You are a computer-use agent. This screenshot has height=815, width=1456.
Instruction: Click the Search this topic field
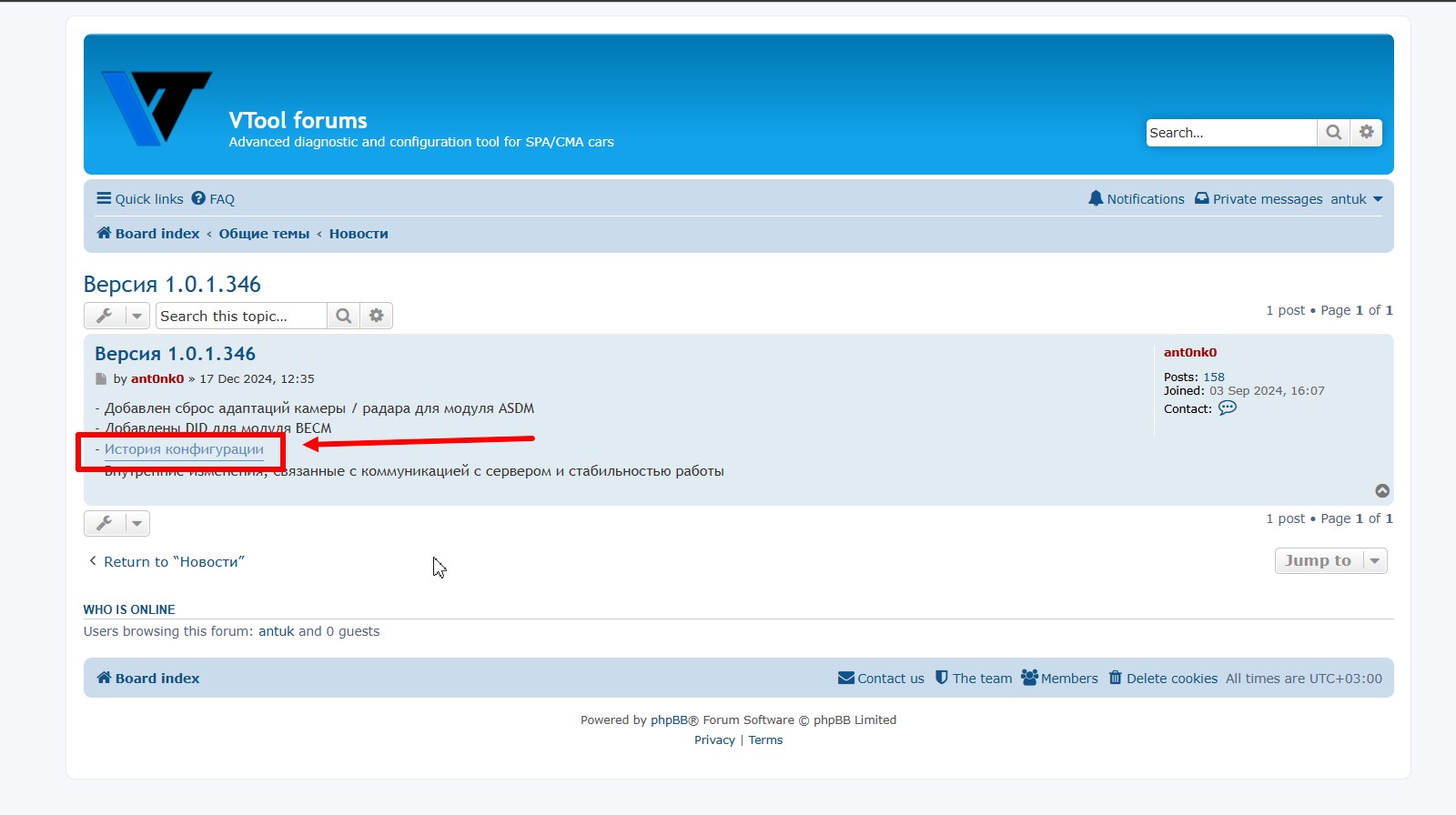click(x=240, y=317)
